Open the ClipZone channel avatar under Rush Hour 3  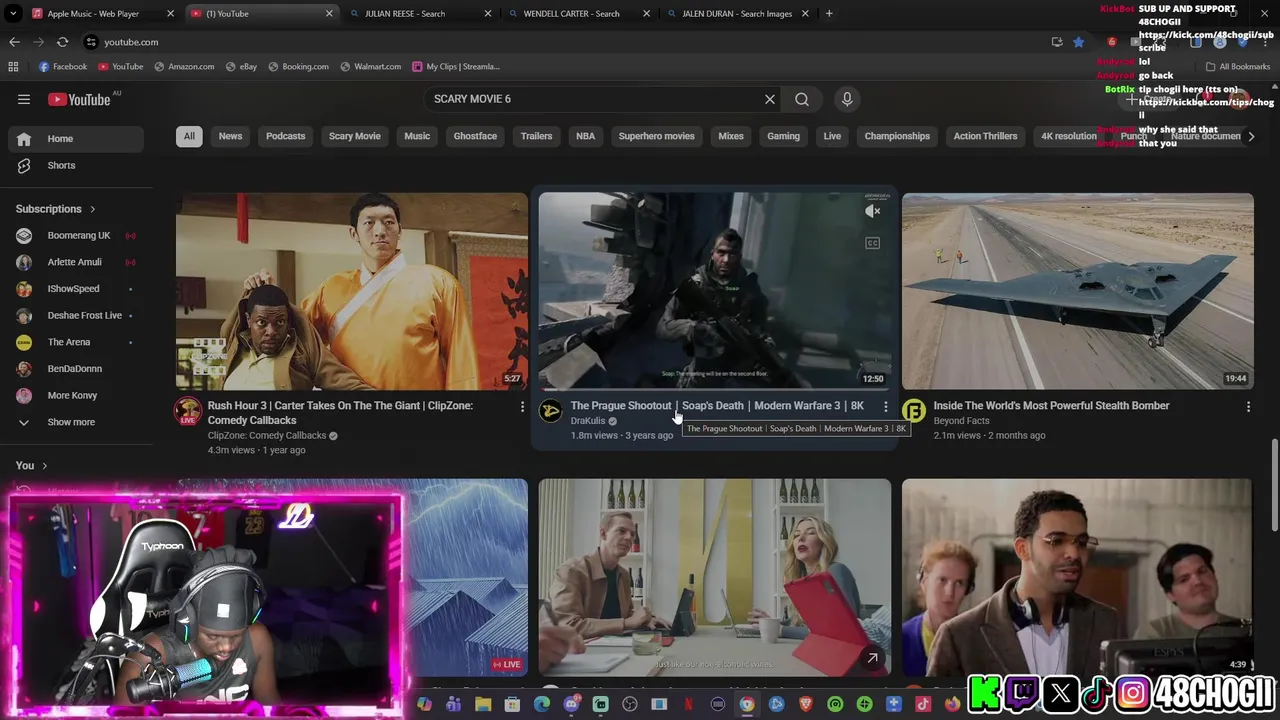click(188, 411)
